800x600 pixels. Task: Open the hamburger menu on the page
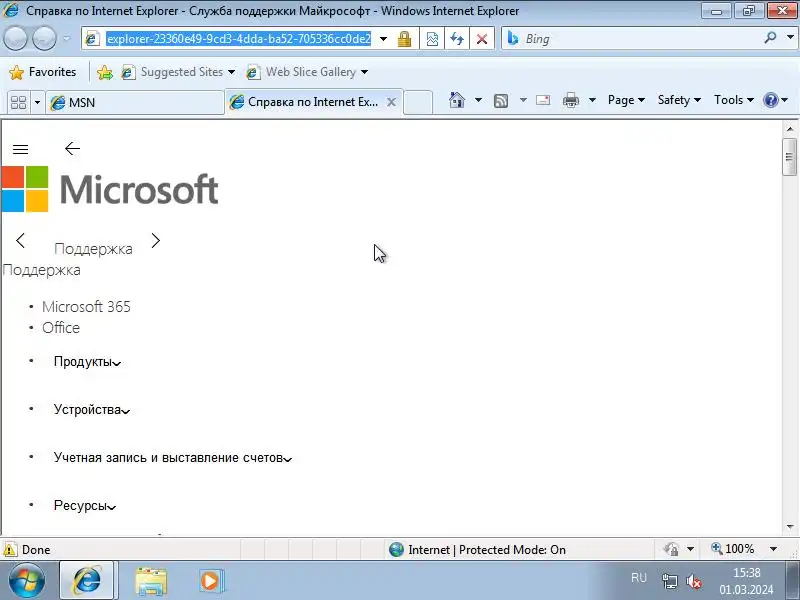20,149
